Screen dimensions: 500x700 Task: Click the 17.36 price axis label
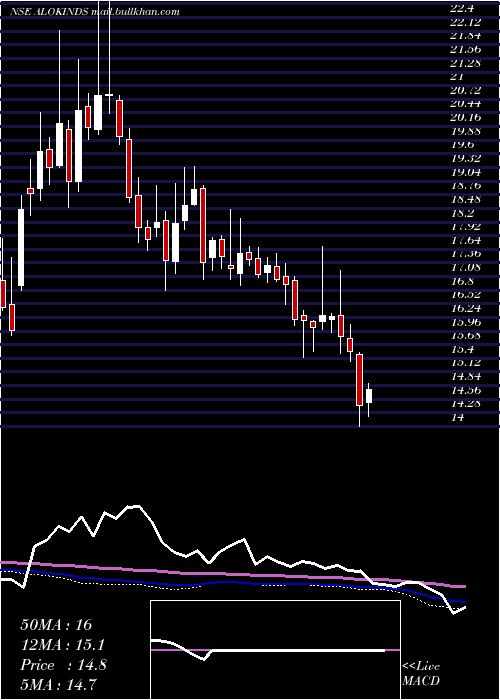click(465, 254)
